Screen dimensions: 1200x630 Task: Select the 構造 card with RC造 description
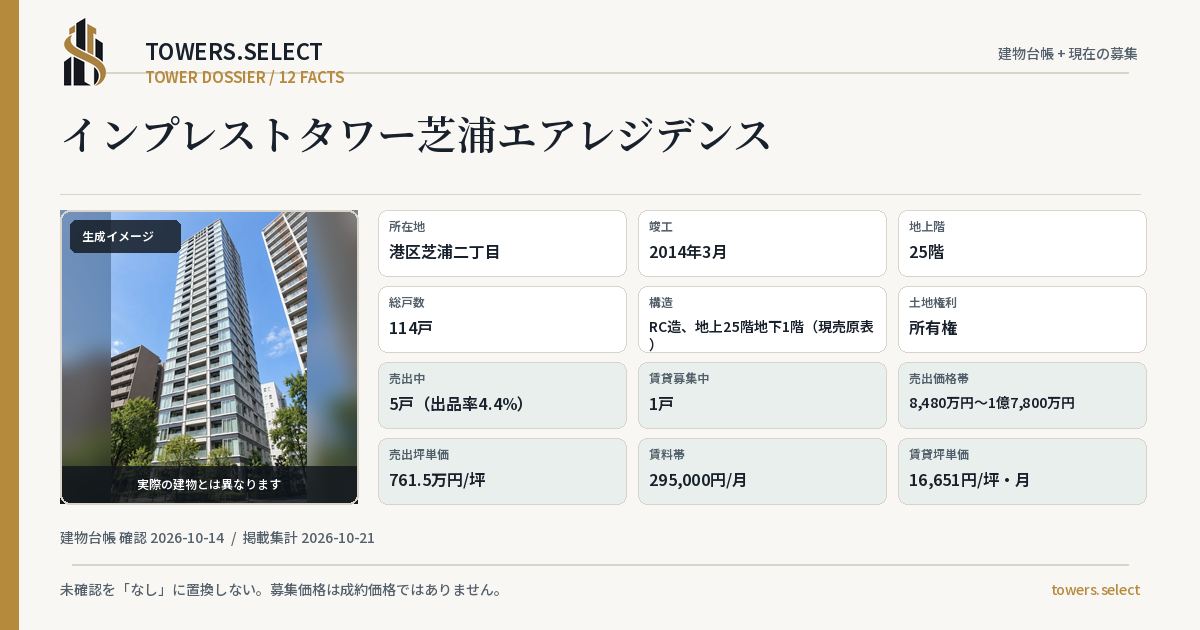click(x=762, y=319)
